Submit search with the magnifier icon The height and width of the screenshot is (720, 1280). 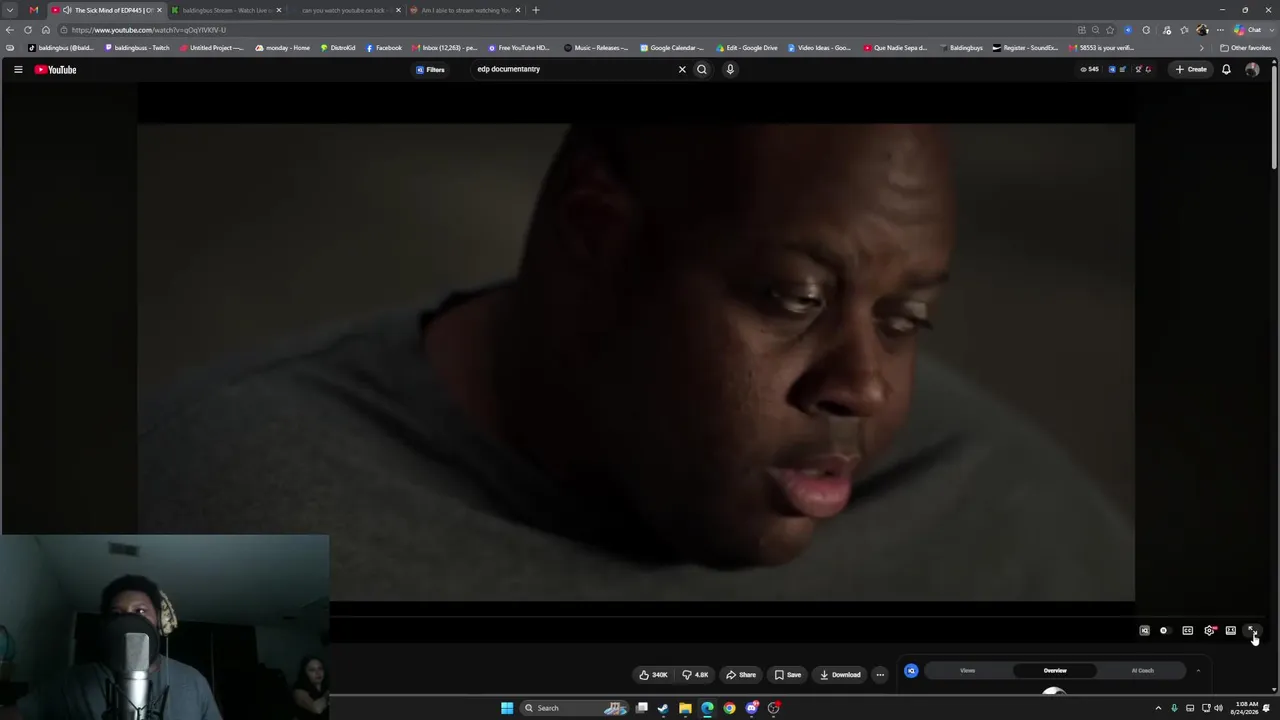(x=702, y=69)
